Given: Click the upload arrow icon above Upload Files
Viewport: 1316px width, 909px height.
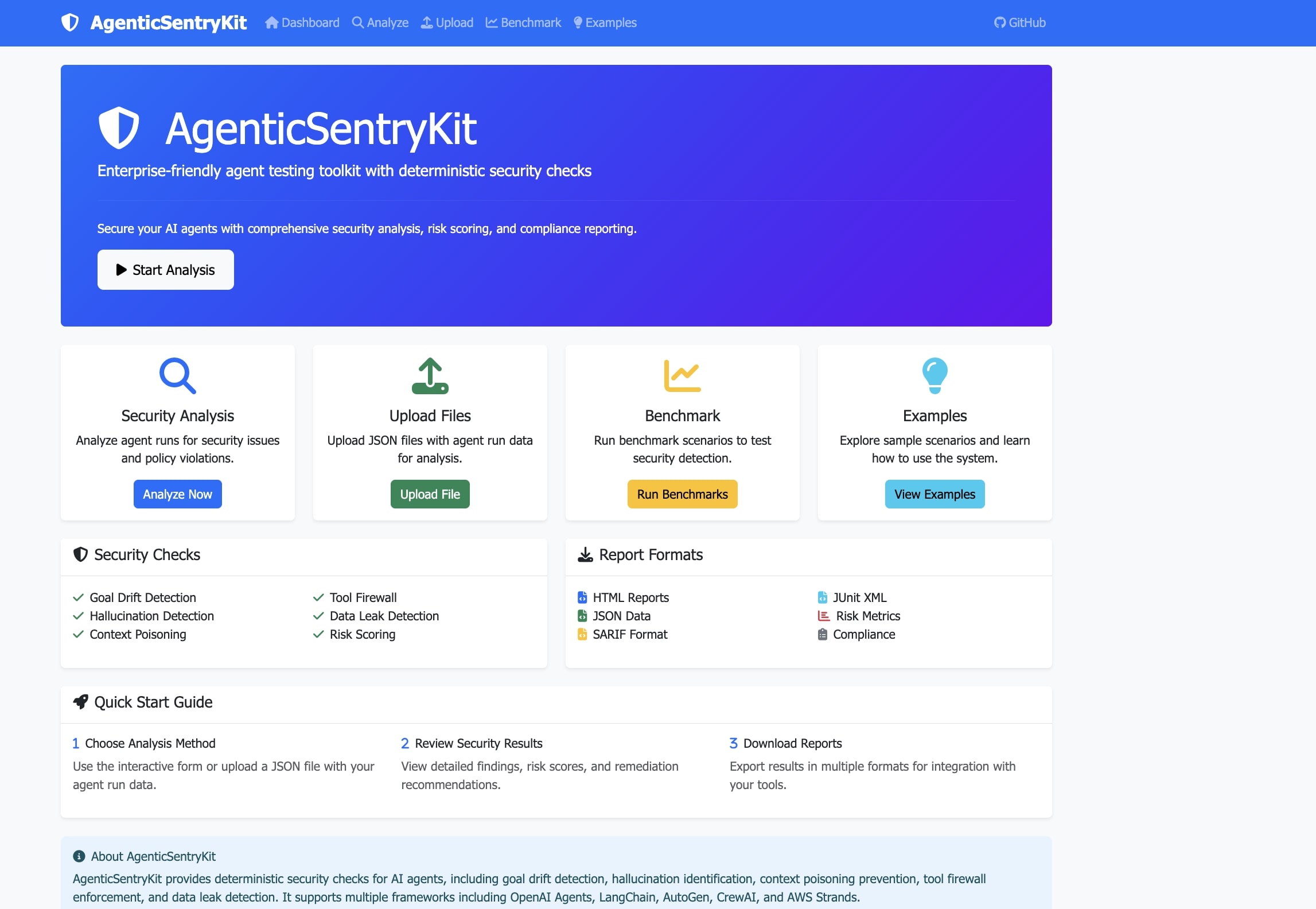Looking at the screenshot, I should coord(430,376).
